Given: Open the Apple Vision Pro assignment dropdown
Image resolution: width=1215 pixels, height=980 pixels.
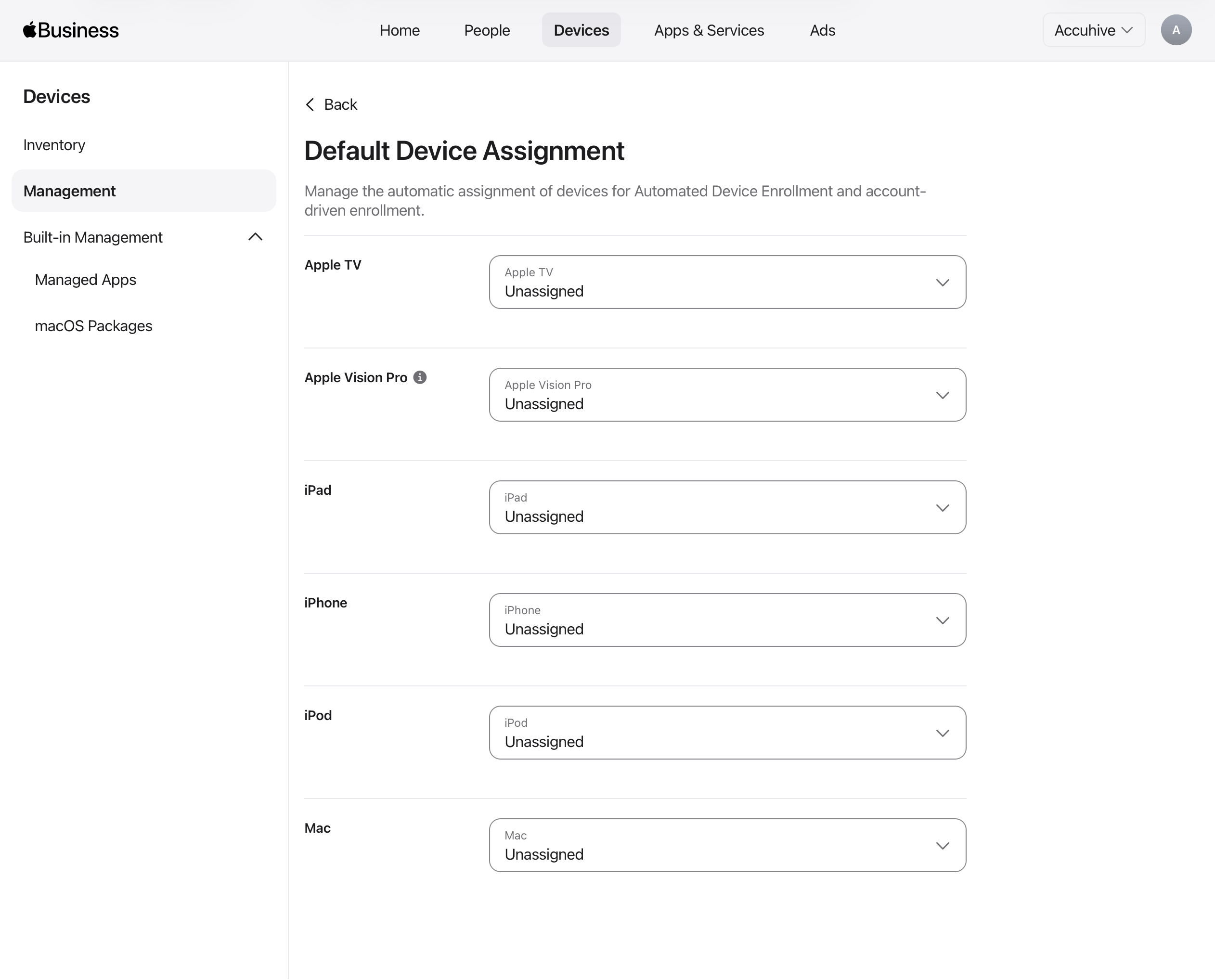Looking at the screenshot, I should (727, 395).
